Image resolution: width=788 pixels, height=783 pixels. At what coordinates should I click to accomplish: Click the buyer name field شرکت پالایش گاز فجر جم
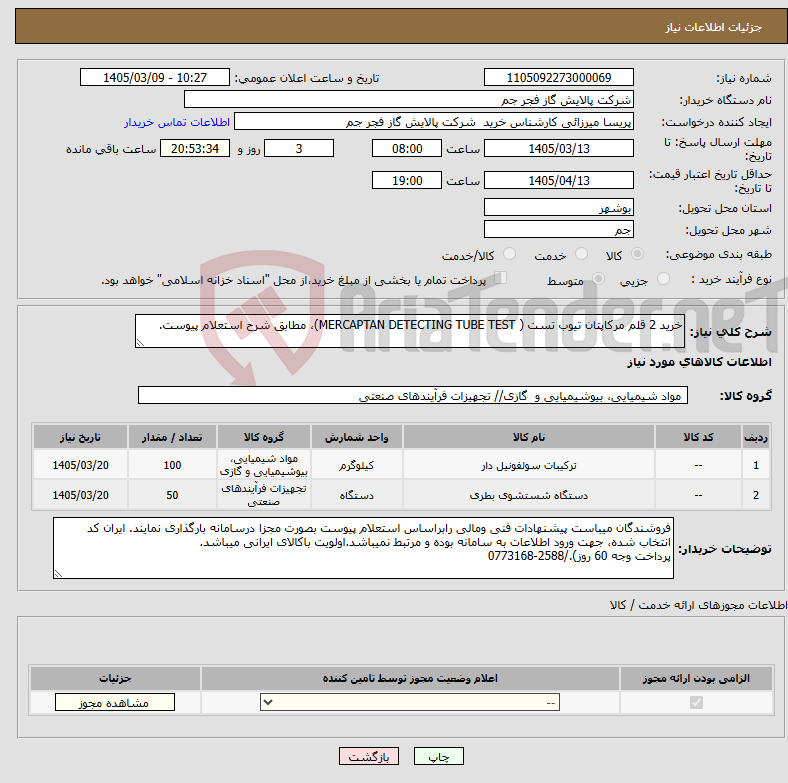409,100
